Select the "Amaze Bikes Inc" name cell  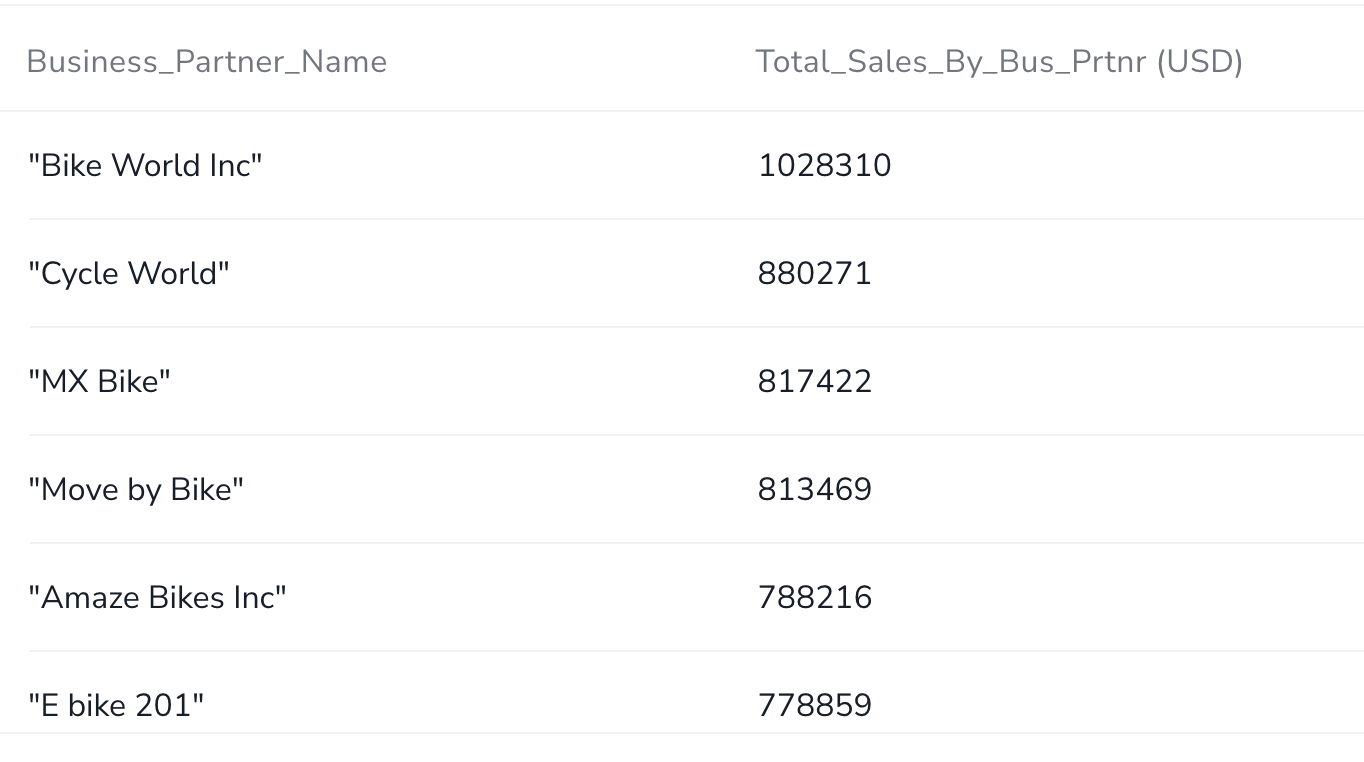(157, 597)
